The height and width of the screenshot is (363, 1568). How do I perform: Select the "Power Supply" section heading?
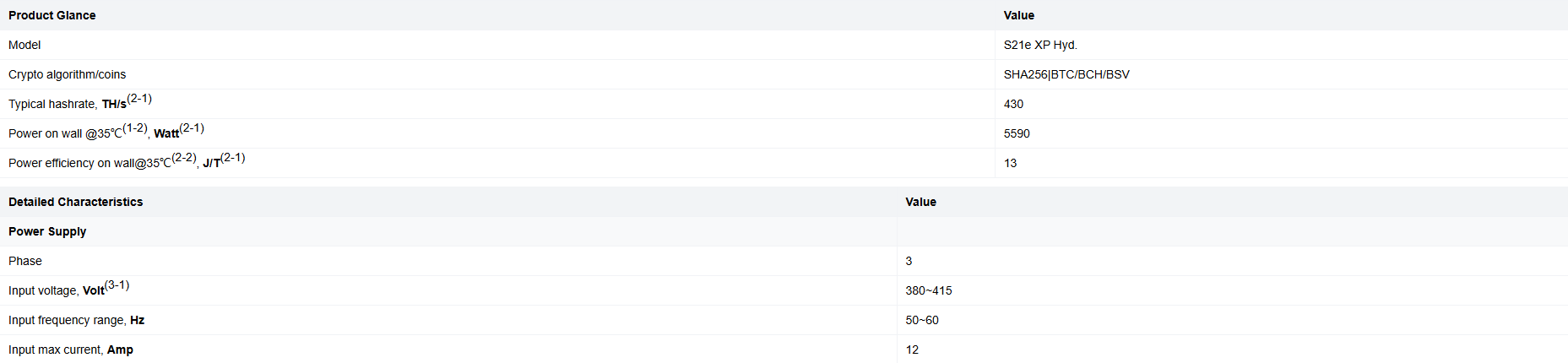[x=47, y=231]
